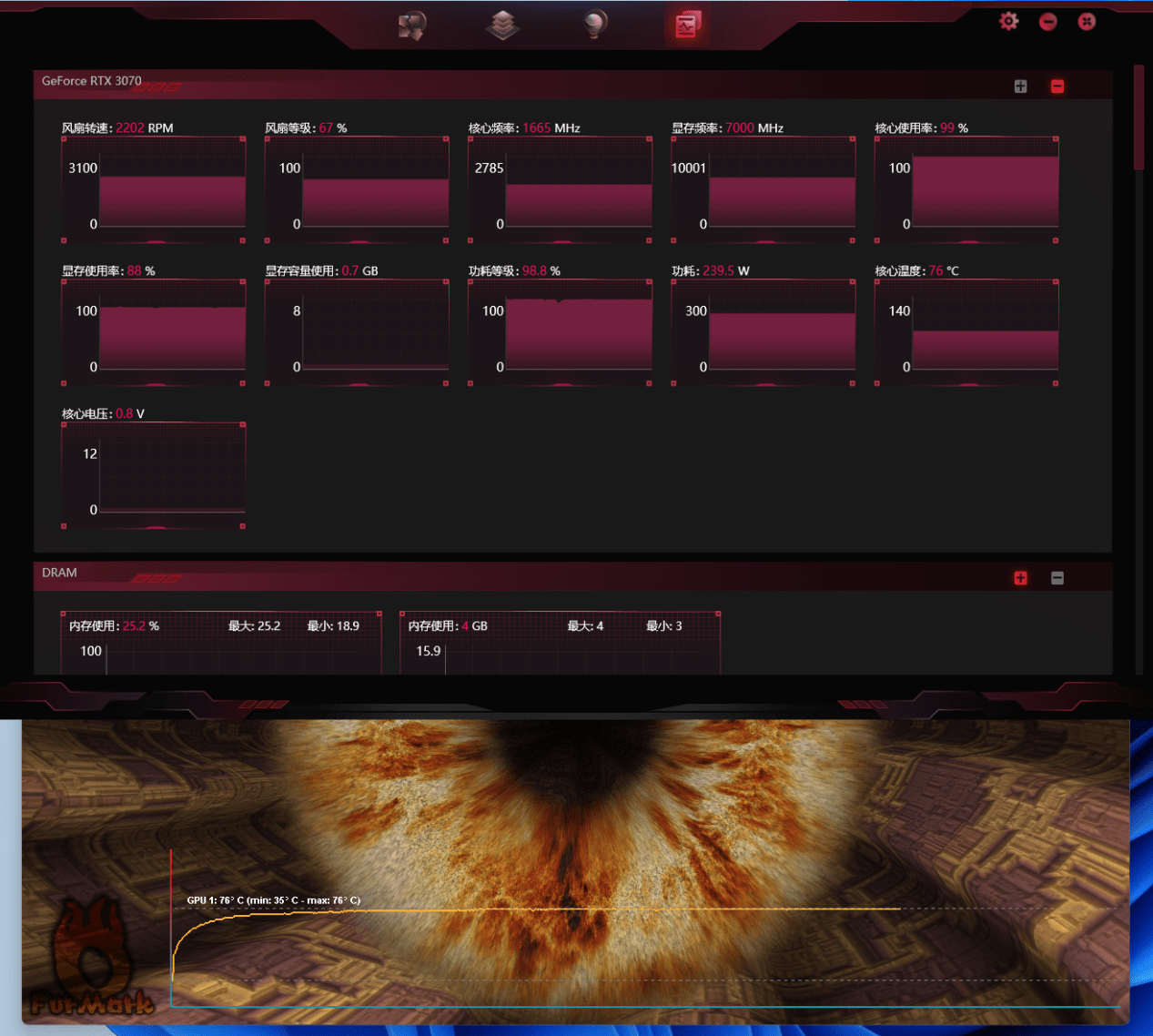Click the 3100 axis maximum on fan speed graph

pyautogui.click(x=83, y=168)
